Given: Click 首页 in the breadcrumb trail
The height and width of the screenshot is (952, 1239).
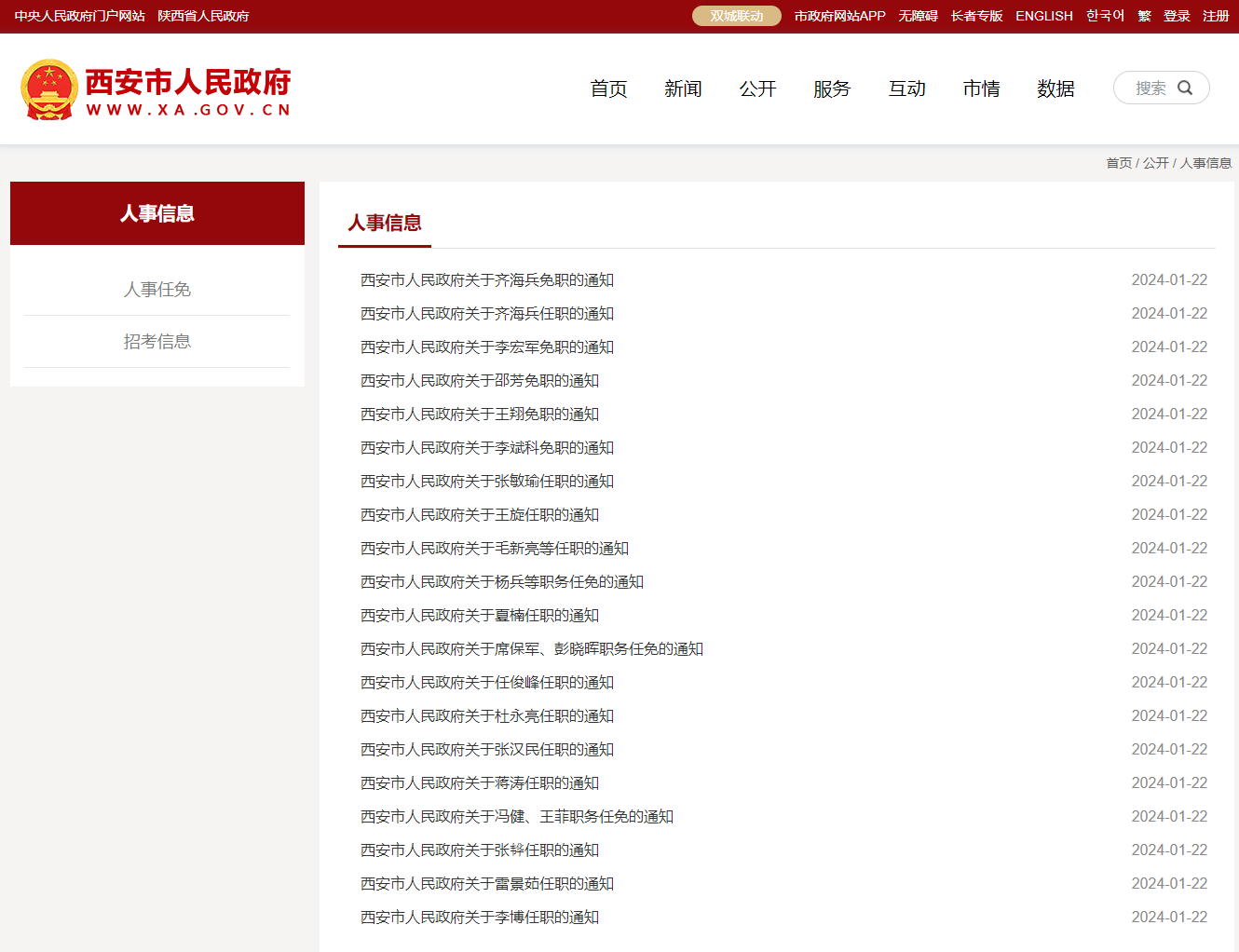Looking at the screenshot, I should click(x=1118, y=163).
